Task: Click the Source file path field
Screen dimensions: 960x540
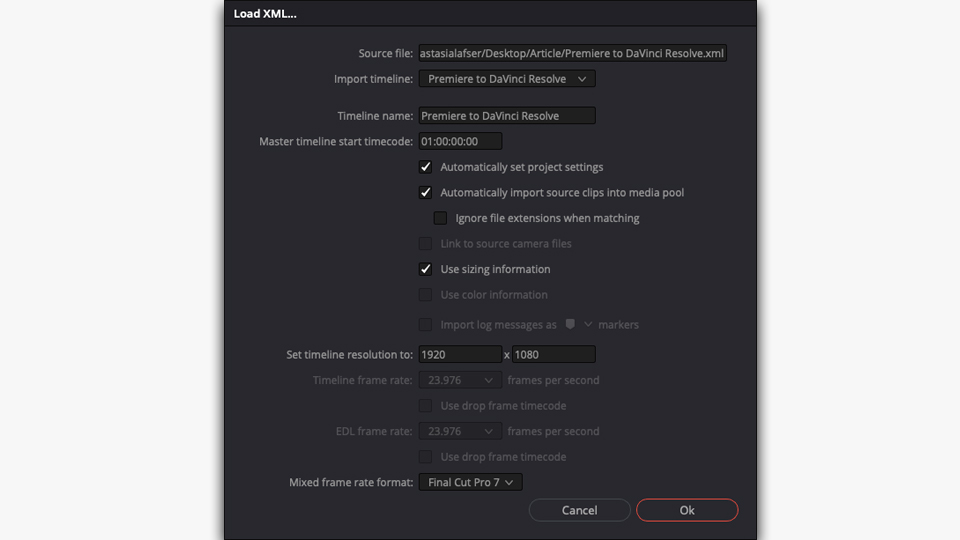Action: 572,53
